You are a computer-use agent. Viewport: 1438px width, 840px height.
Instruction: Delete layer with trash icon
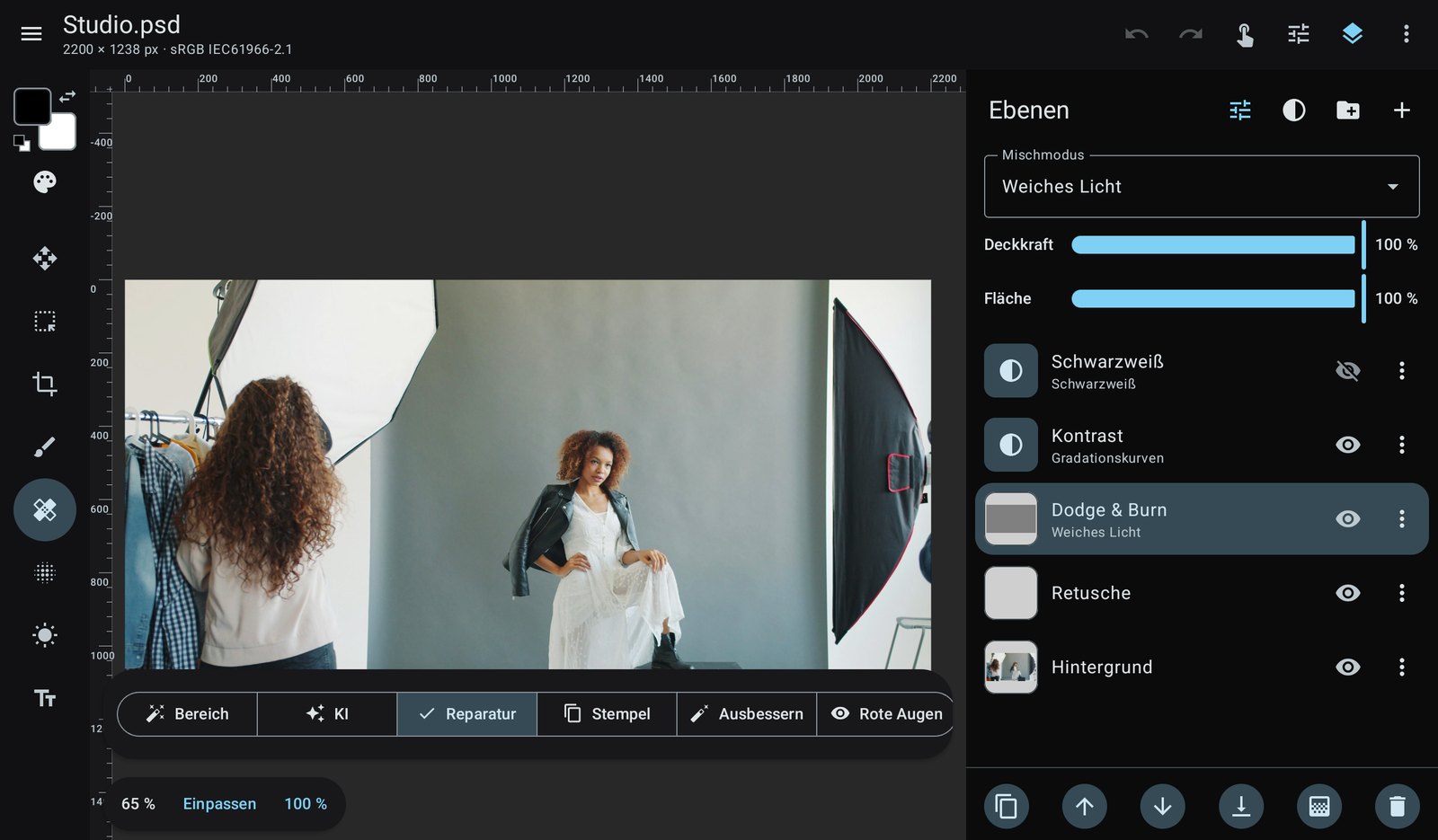click(1397, 806)
